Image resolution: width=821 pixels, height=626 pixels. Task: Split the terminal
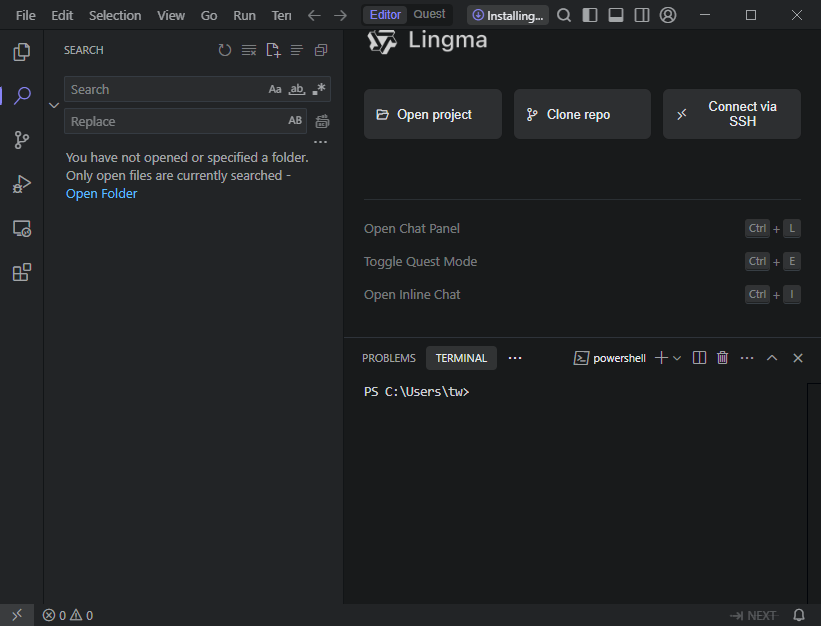tap(699, 358)
